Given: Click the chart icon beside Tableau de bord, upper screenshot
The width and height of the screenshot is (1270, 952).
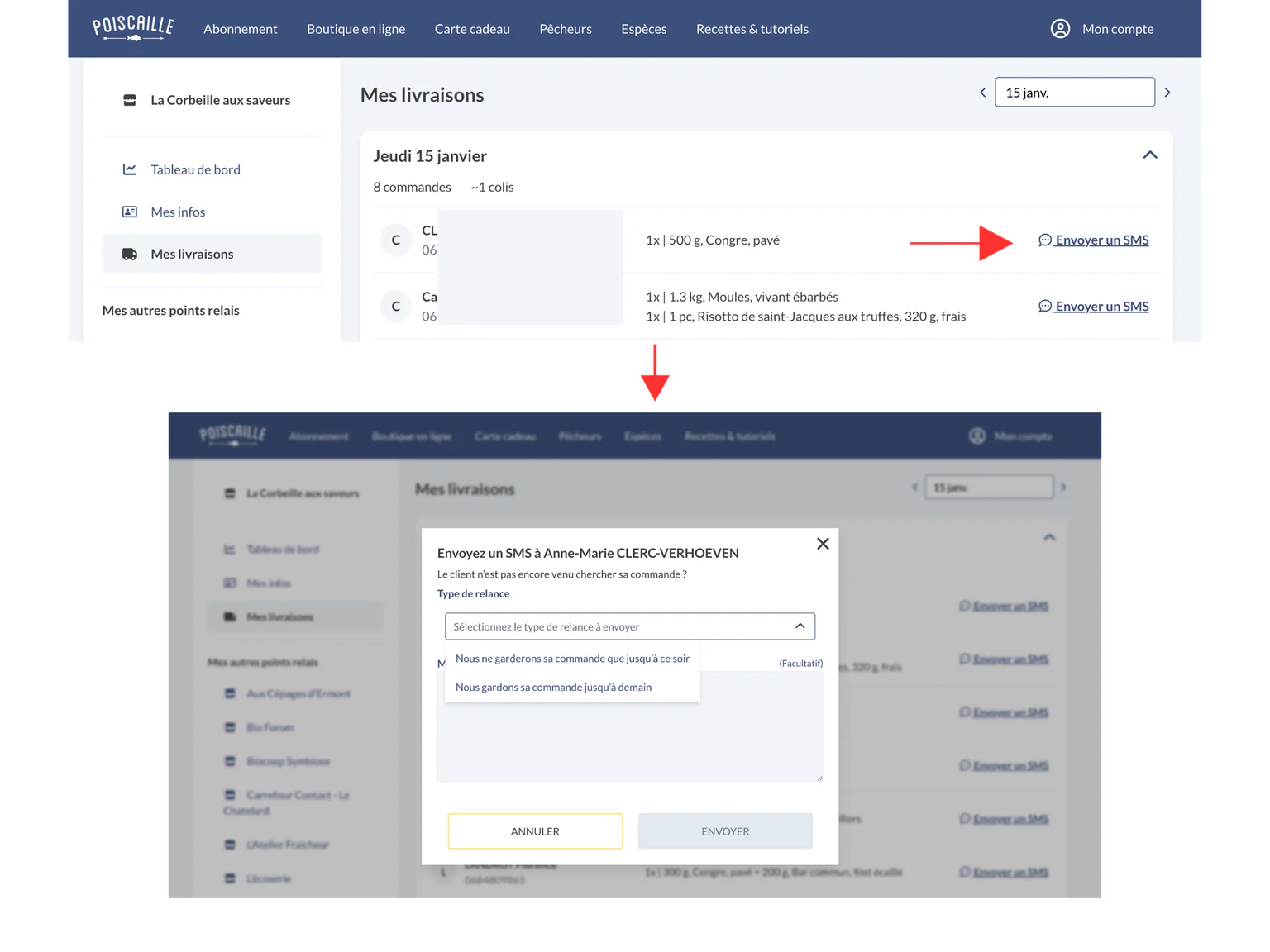Looking at the screenshot, I should (x=130, y=169).
